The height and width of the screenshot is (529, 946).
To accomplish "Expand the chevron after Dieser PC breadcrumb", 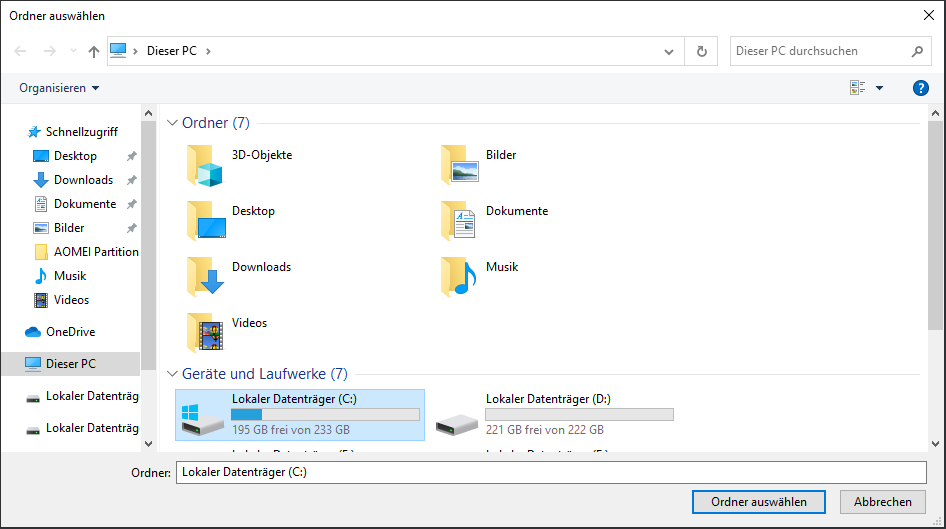I will click(x=208, y=51).
